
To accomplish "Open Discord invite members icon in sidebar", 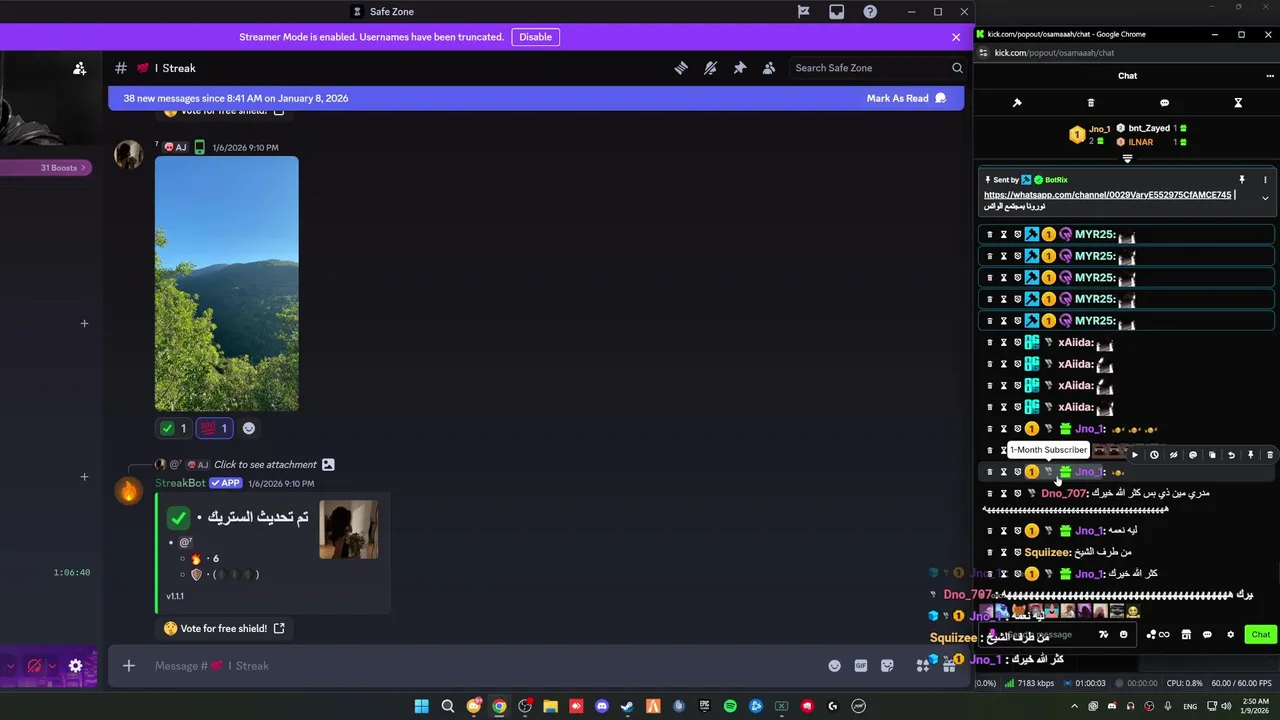I will coord(80,68).
